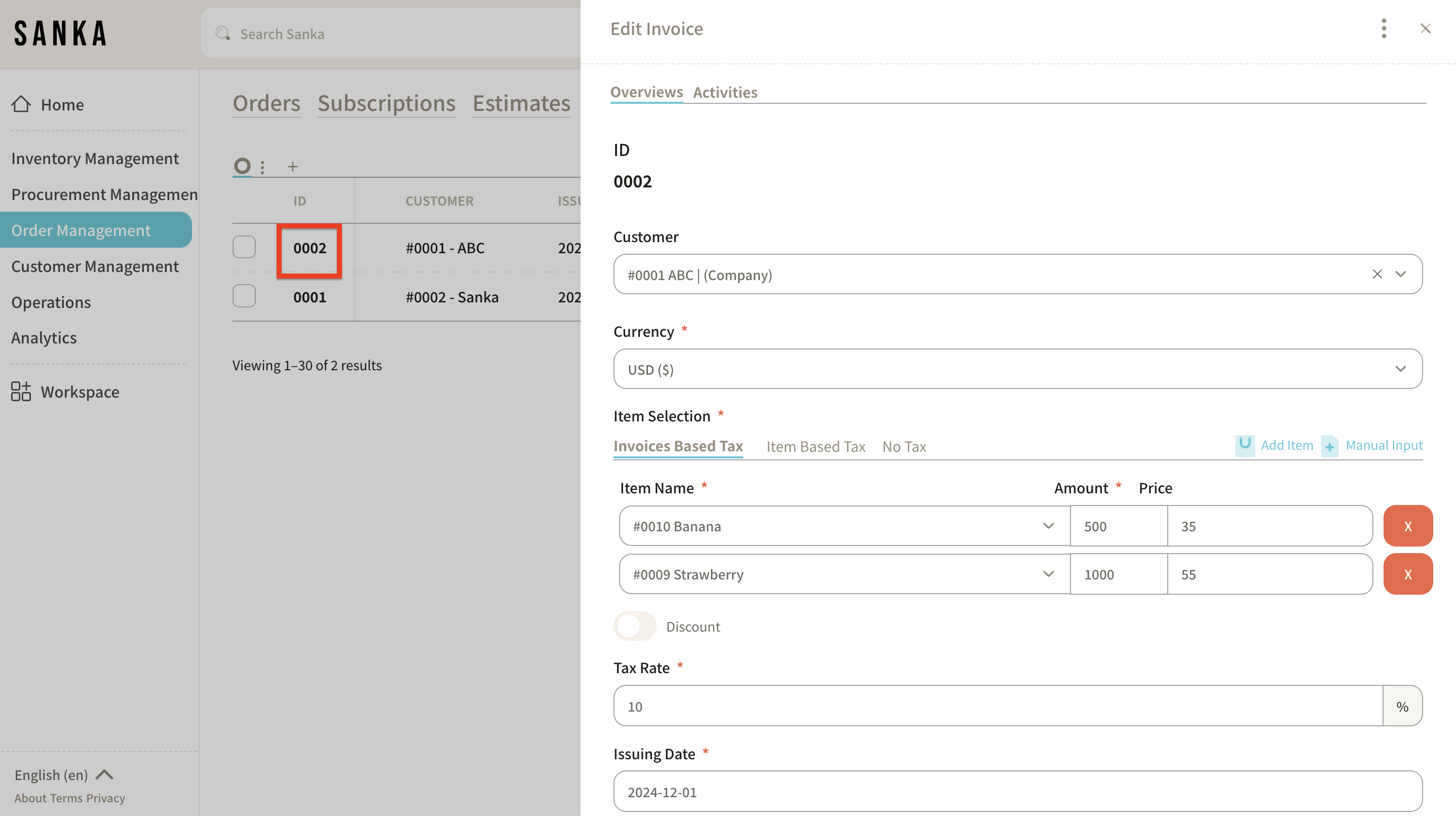Expand the English language selector

click(x=63, y=775)
